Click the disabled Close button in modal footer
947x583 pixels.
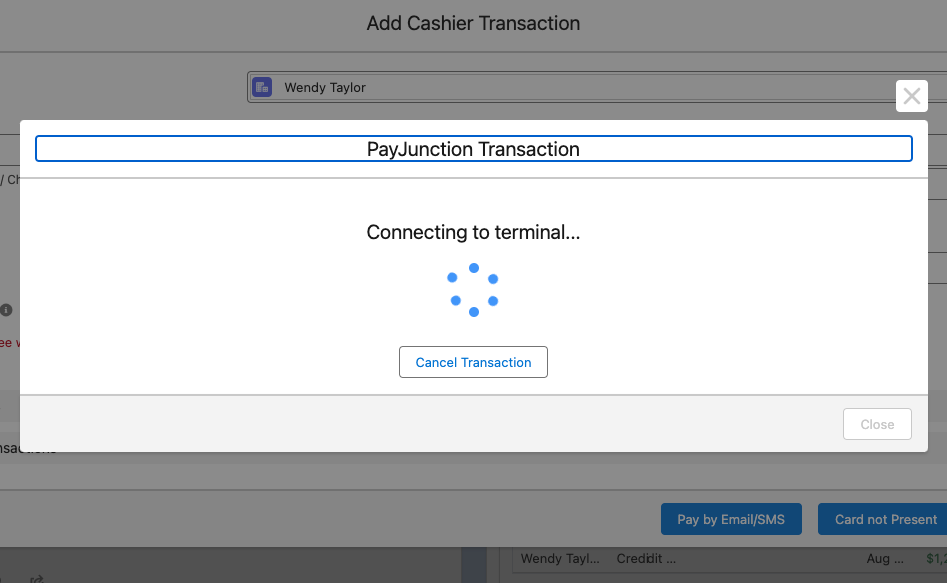(x=877, y=424)
